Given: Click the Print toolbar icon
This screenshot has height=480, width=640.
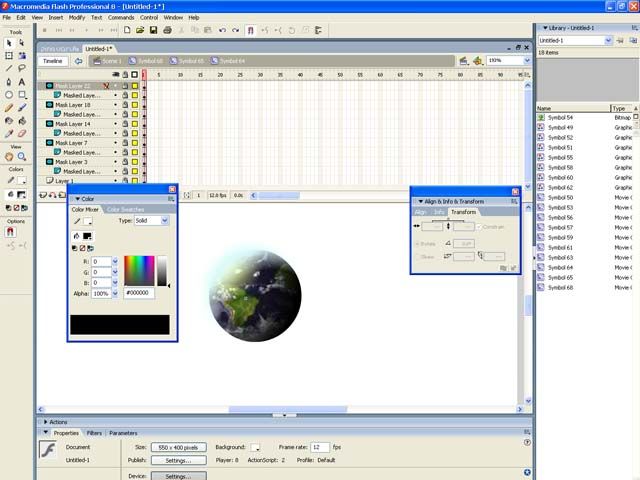Looking at the screenshot, I should pyautogui.click(x=167, y=30).
